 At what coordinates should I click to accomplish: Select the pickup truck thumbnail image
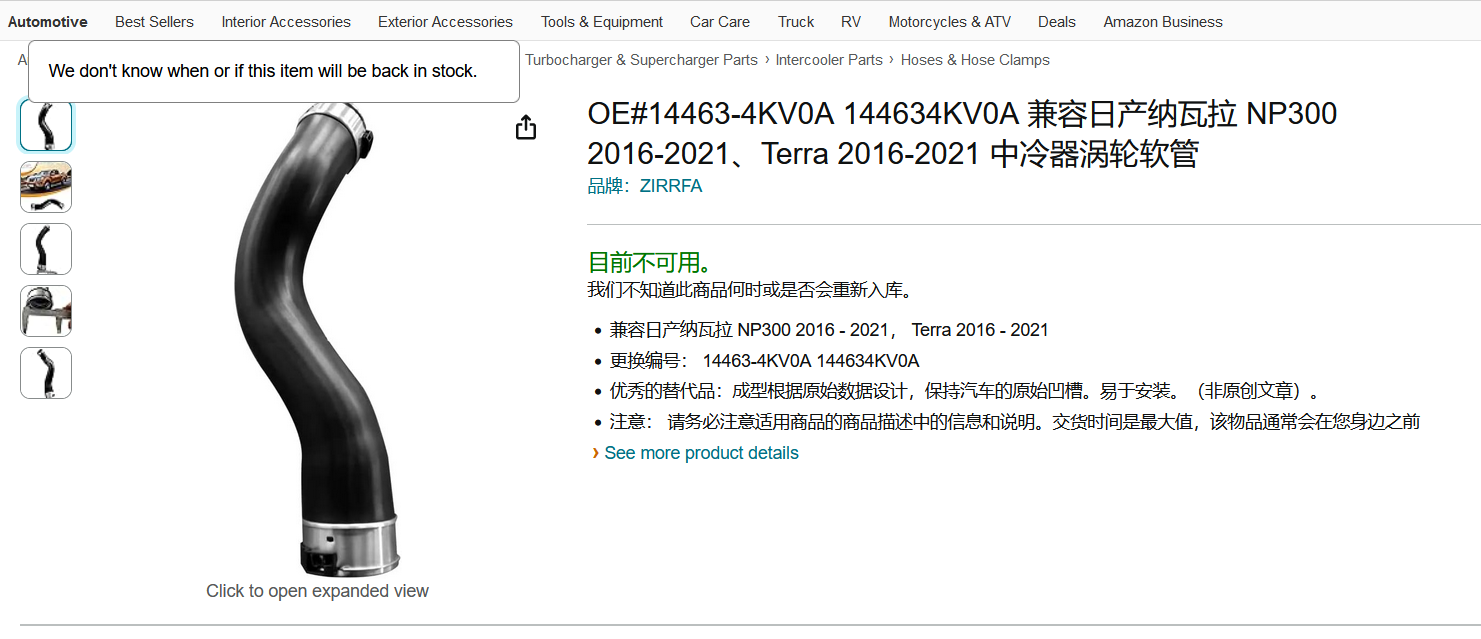46,187
